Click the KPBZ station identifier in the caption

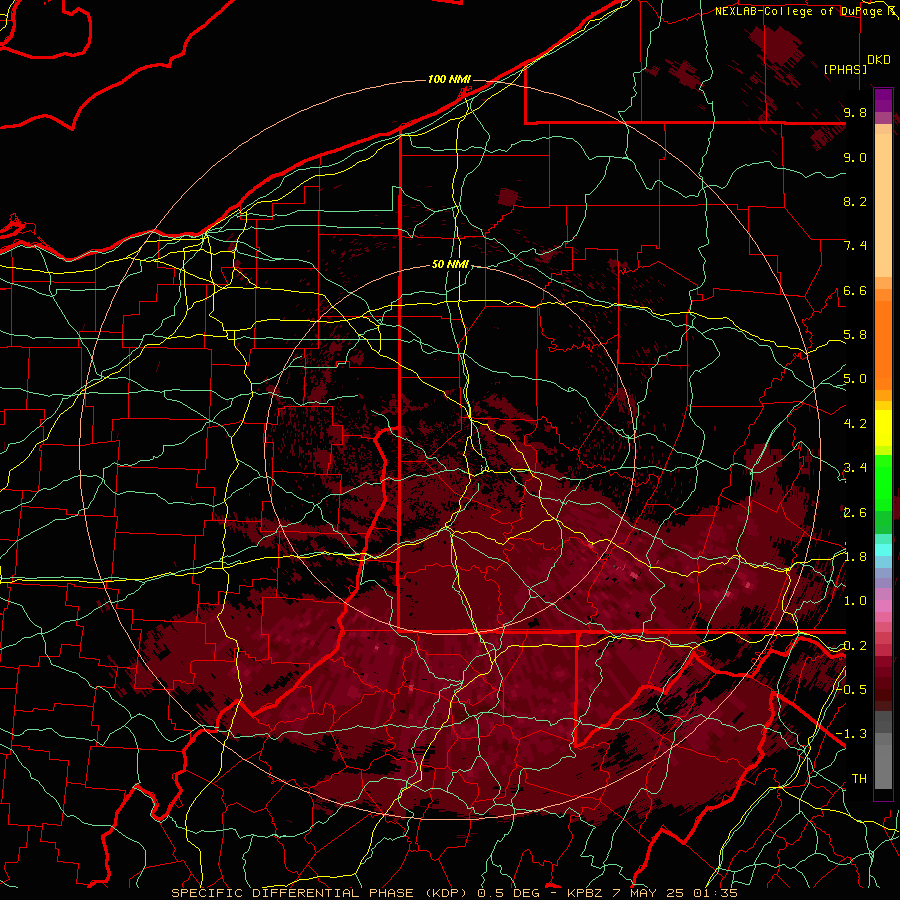coord(585,893)
